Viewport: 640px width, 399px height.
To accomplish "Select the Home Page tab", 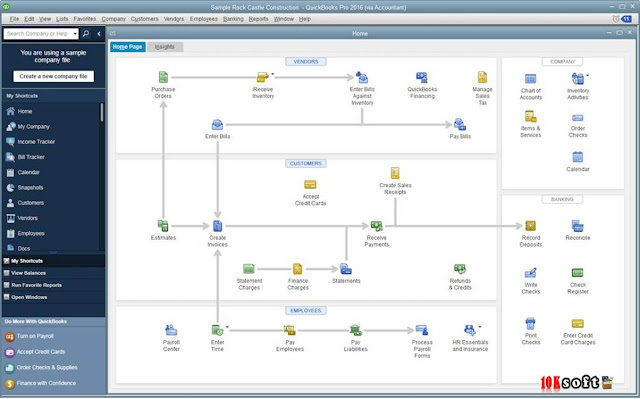I will pyautogui.click(x=127, y=47).
